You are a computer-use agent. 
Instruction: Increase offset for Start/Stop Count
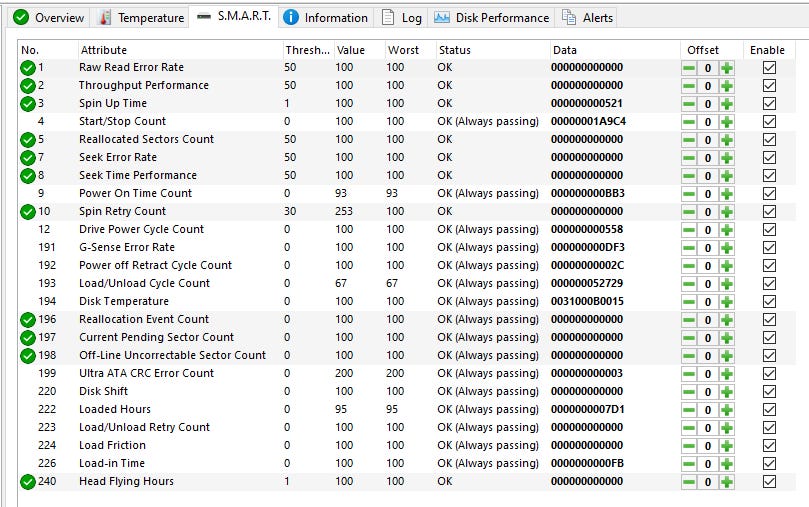727,122
